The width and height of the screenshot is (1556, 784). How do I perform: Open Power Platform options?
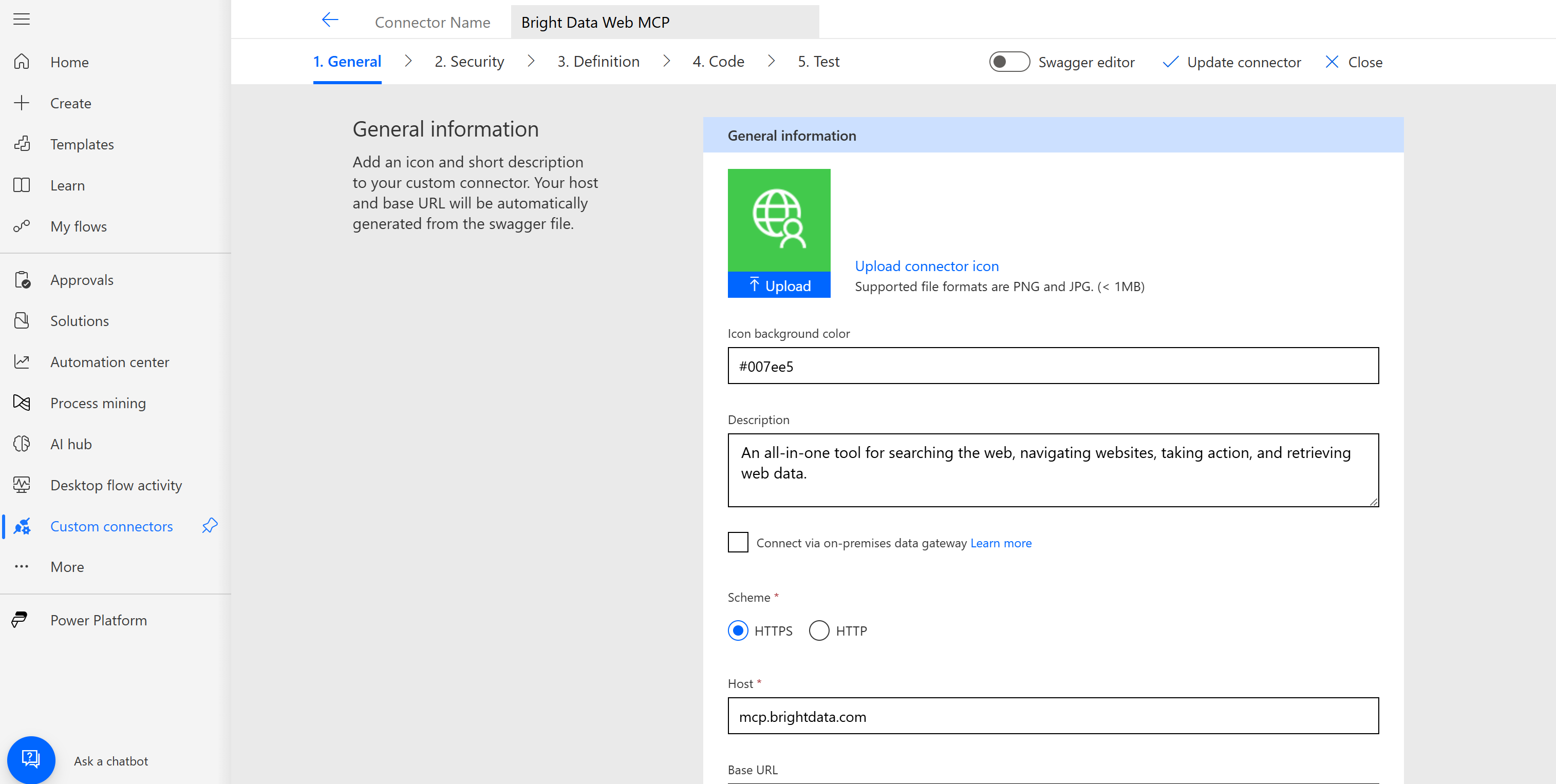[99, 620]
